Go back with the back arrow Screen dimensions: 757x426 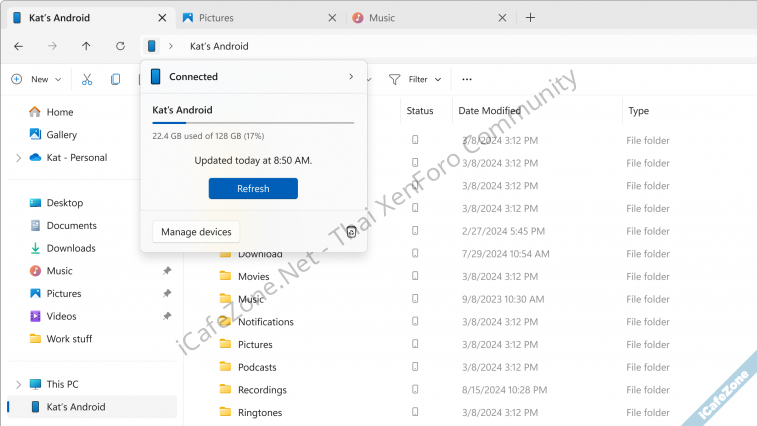(18, 46)
